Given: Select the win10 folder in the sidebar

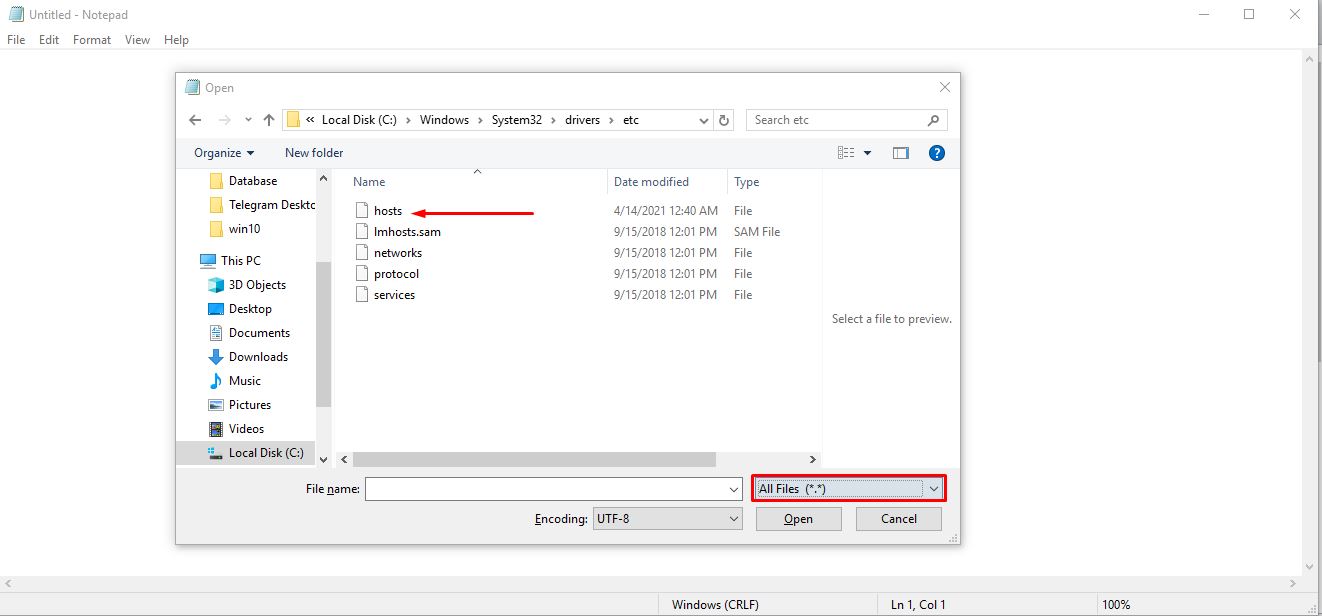Looking at the screenshot, I should click(x=243, y=229).
